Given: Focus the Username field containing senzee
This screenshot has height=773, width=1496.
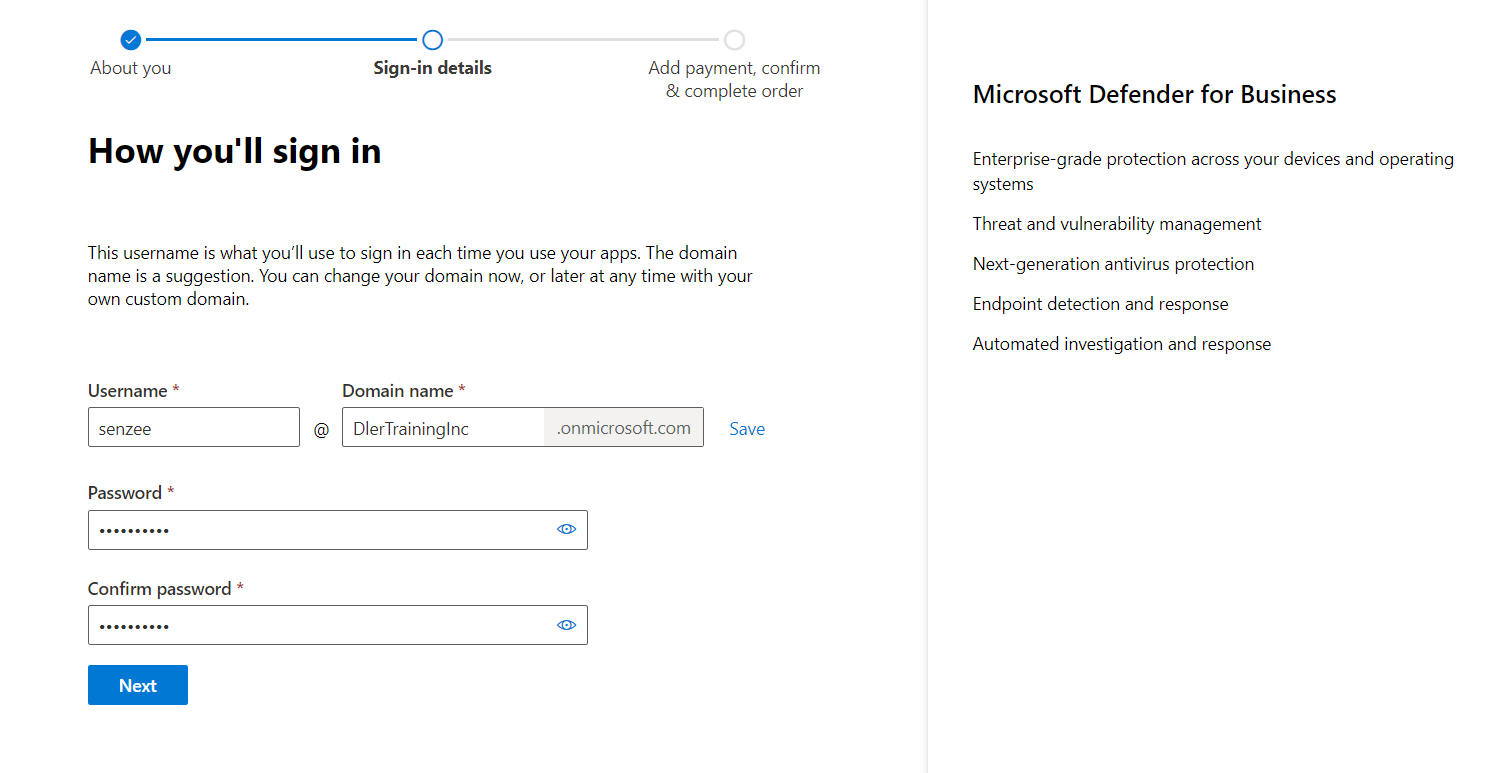Looking at the screenshot, I should [x=193, y=428].
